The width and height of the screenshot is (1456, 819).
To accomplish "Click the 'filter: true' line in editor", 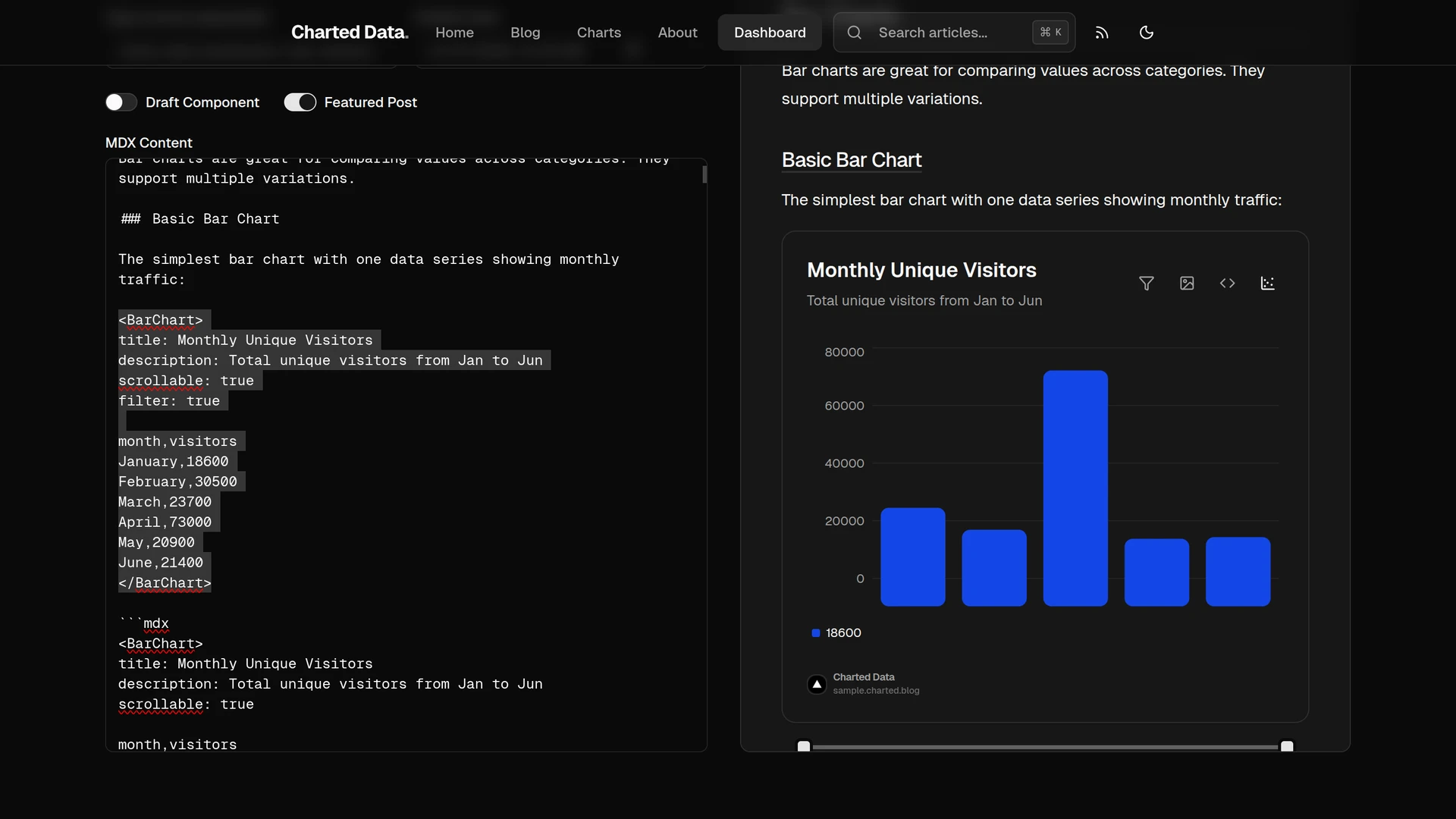I will (x=169, y=401).
